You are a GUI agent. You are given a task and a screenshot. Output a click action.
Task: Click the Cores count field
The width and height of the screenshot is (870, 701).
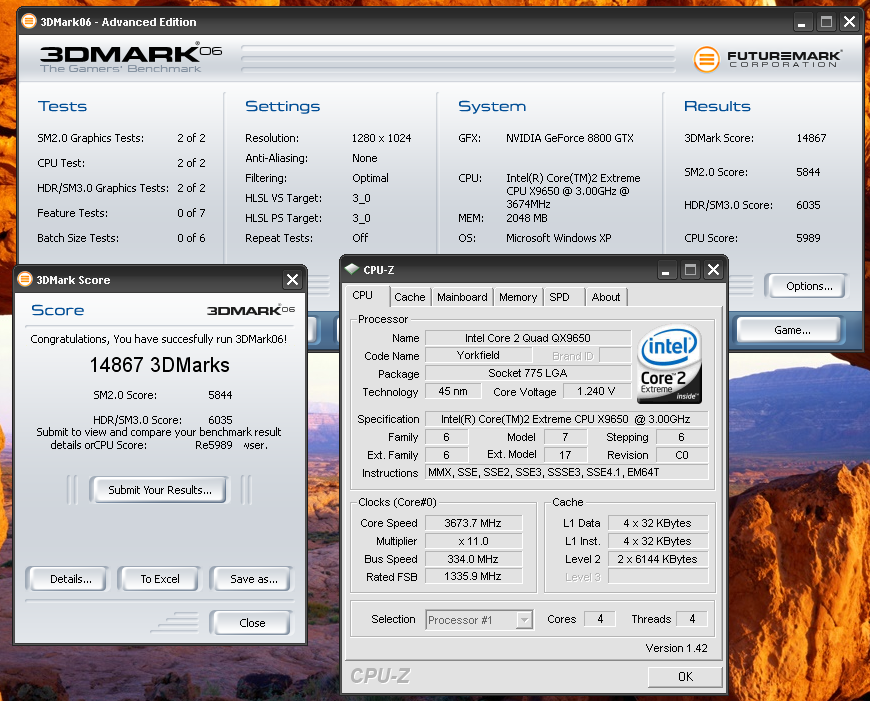tap(600, 619)
